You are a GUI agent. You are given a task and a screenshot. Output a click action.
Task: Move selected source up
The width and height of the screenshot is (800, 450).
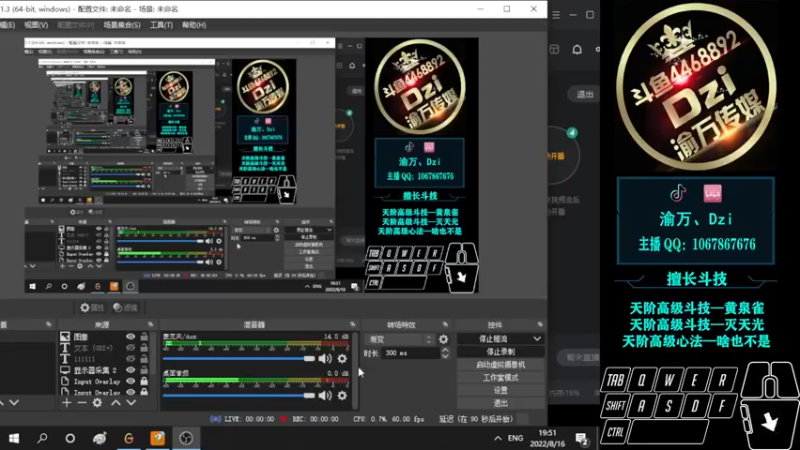coord(116,403)
